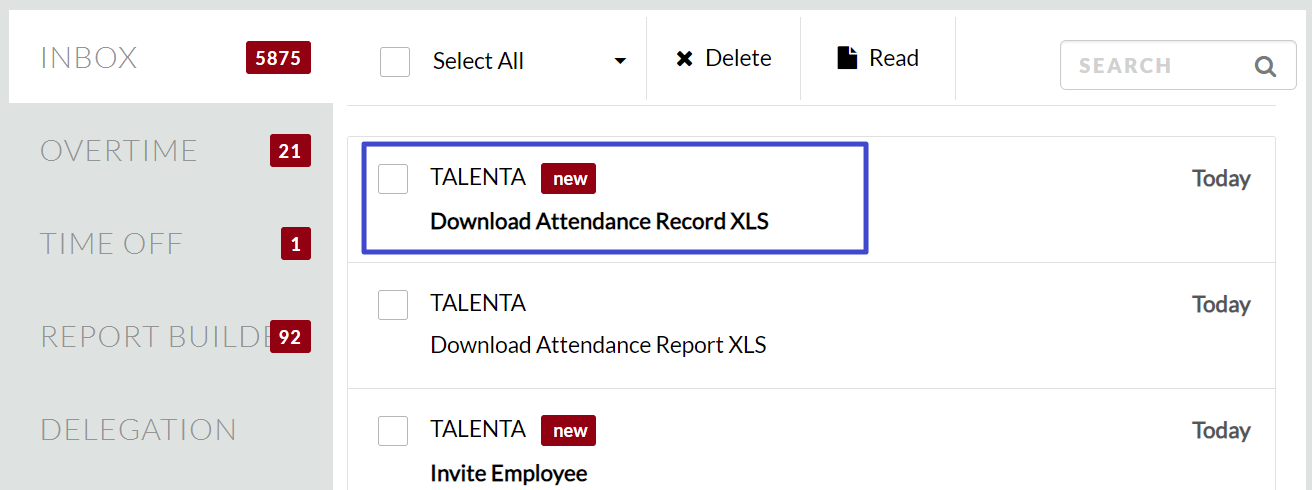Viewport: 1312px width, 490px height.
Task: Select the Invite Employee message checkbox
Action: tap(393, 431)
